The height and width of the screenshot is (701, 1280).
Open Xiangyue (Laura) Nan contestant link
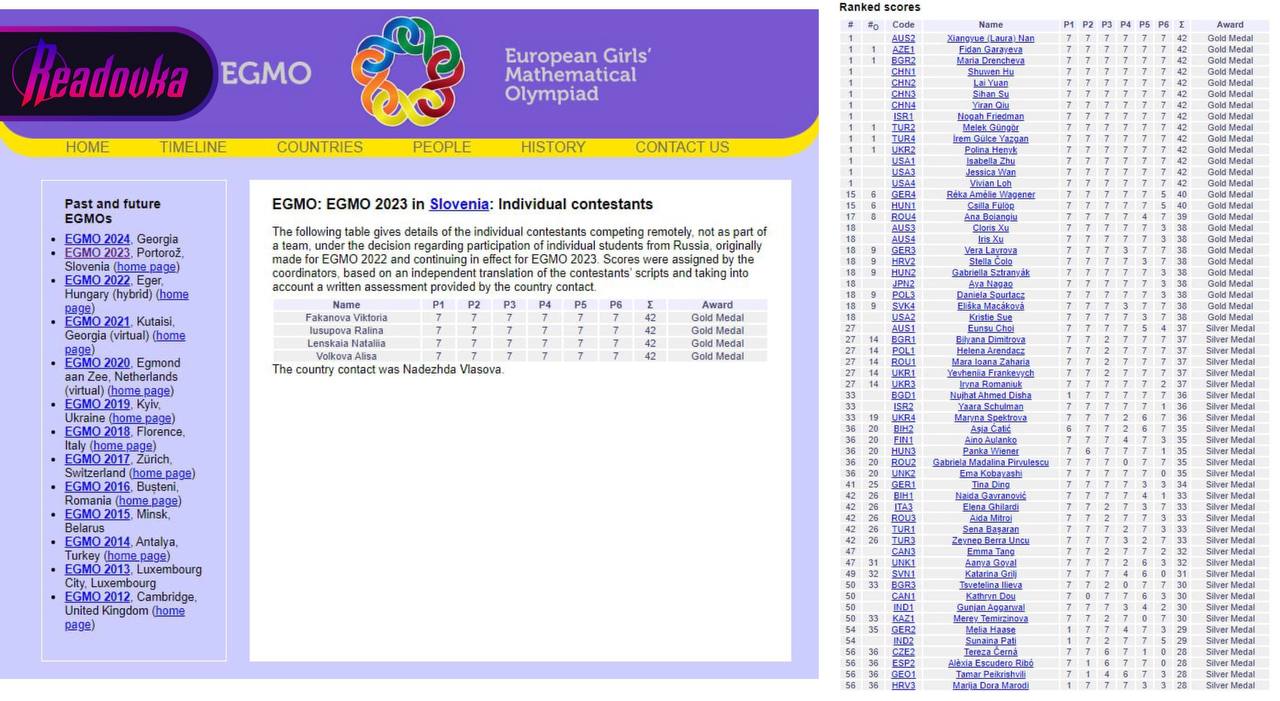pyautogui.click(x=991, y=39)
